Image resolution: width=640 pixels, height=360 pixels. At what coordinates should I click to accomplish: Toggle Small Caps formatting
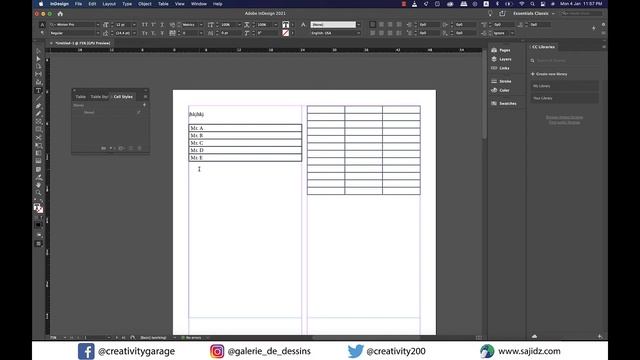coord(144,33)
